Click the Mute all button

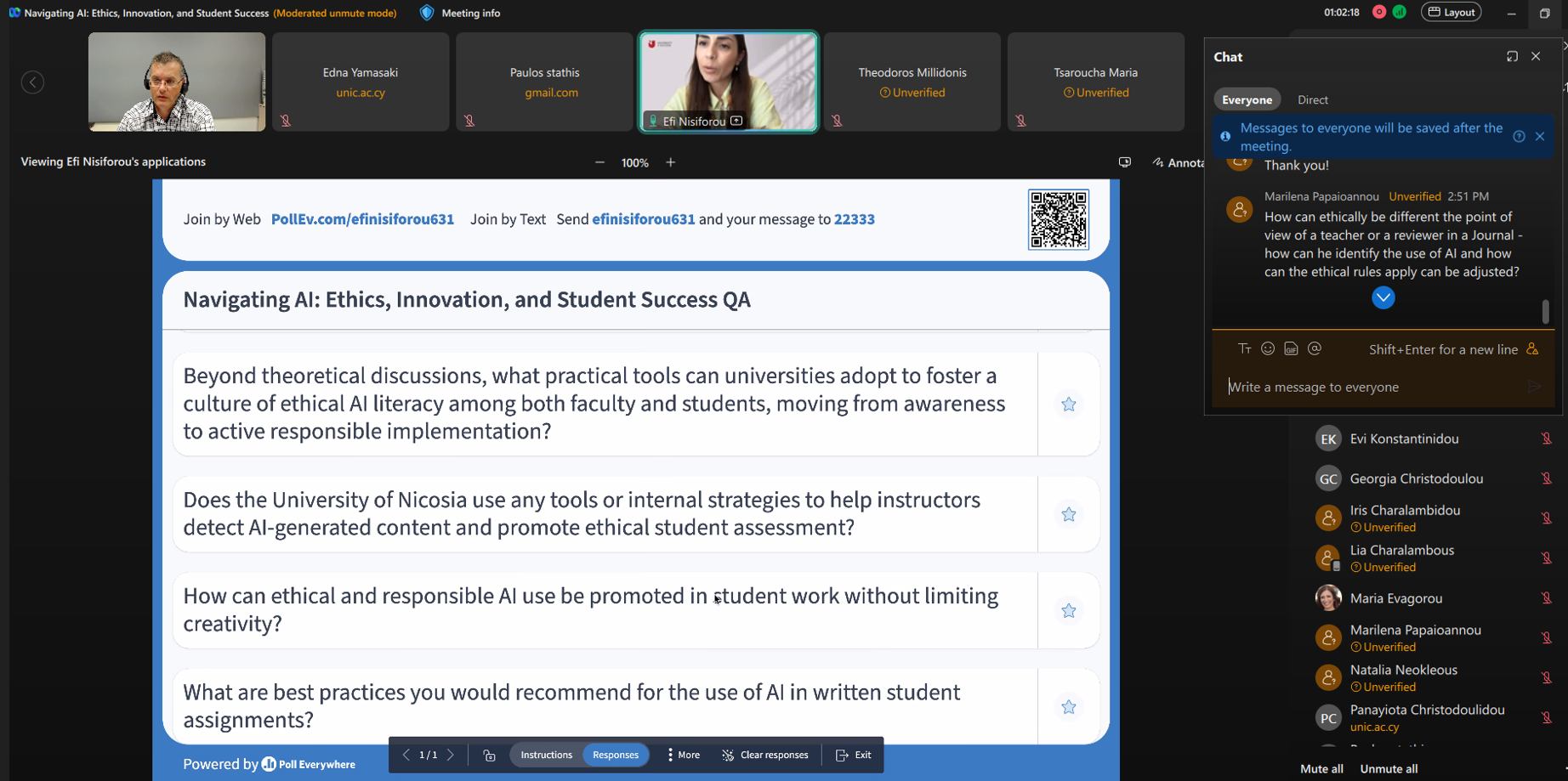pos(1321,768)
